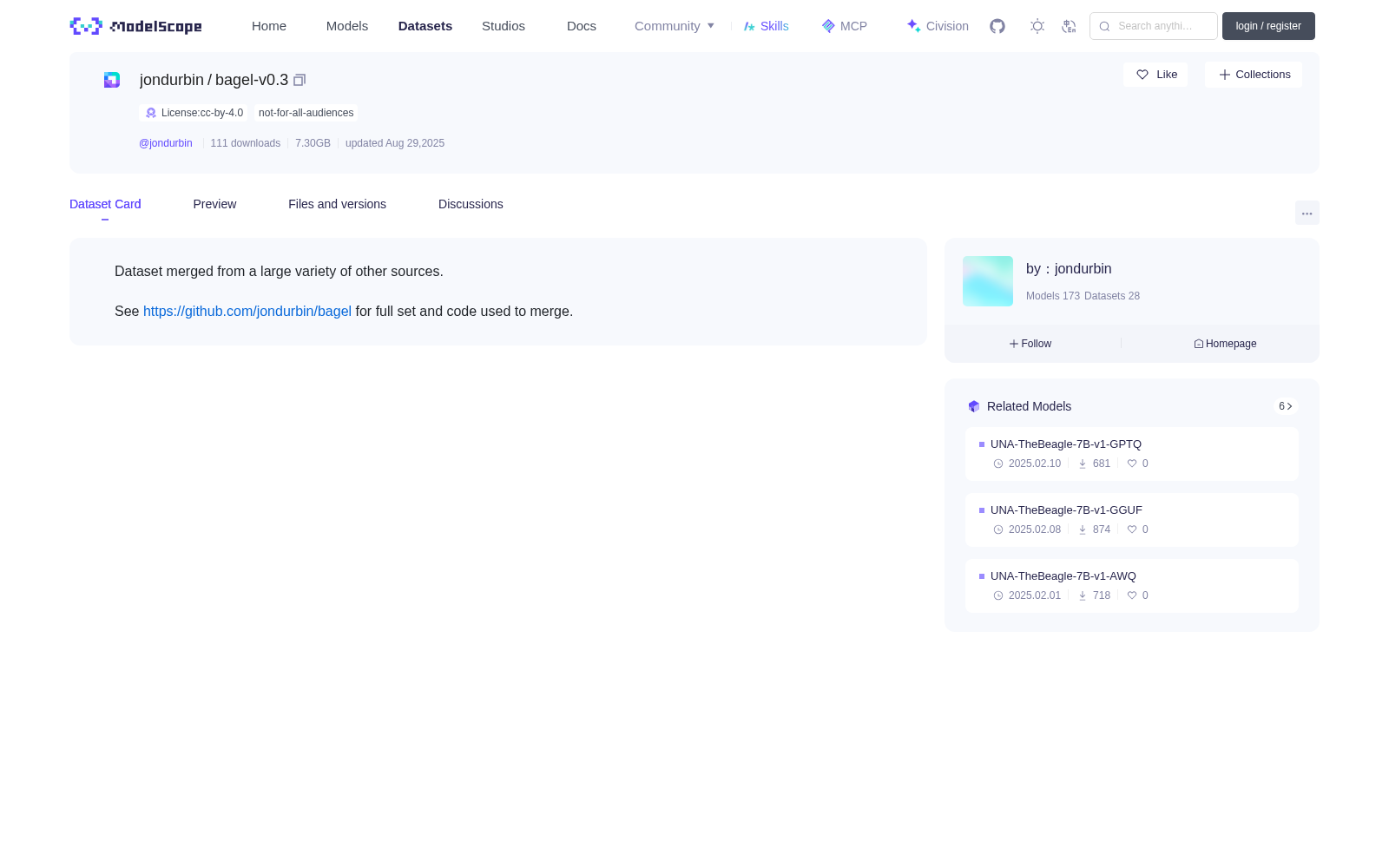Click the search magnifier icon
This screenshot has height=868, width=1389.
[1104, 26]
